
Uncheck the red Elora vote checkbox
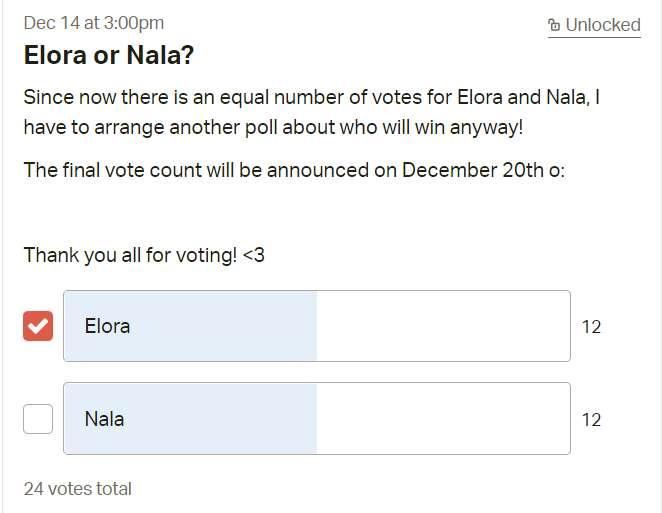coord(38,326)
